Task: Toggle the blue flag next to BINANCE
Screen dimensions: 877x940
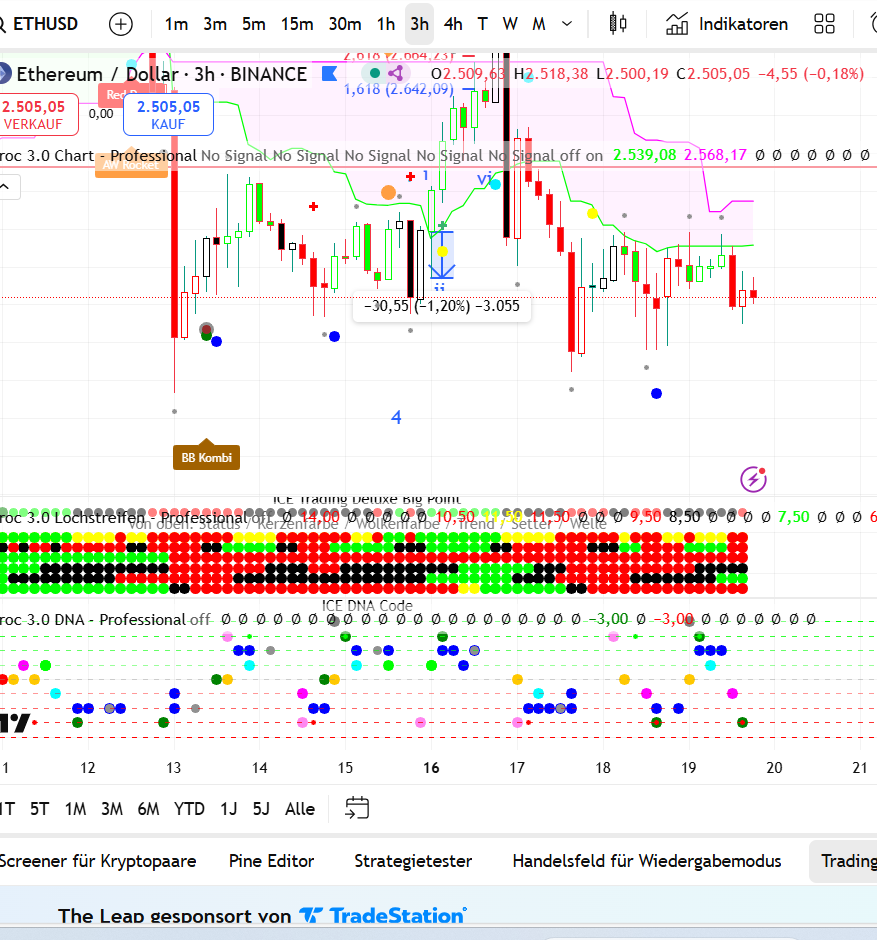Action: click(328, 73)
